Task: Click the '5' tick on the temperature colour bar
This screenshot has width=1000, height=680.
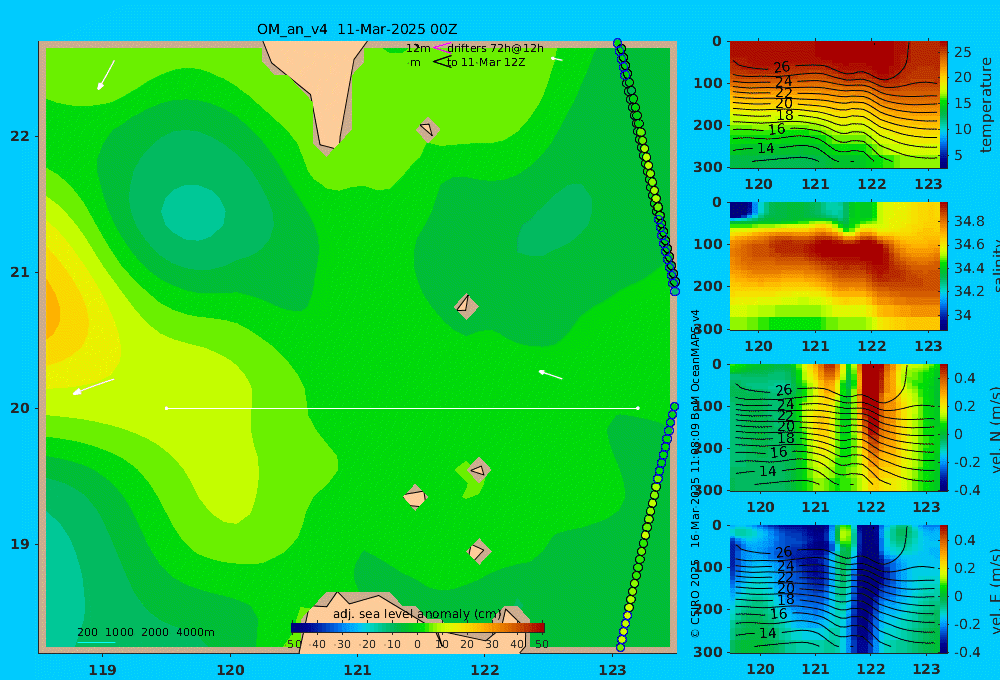Action: (x=958, y=156)
